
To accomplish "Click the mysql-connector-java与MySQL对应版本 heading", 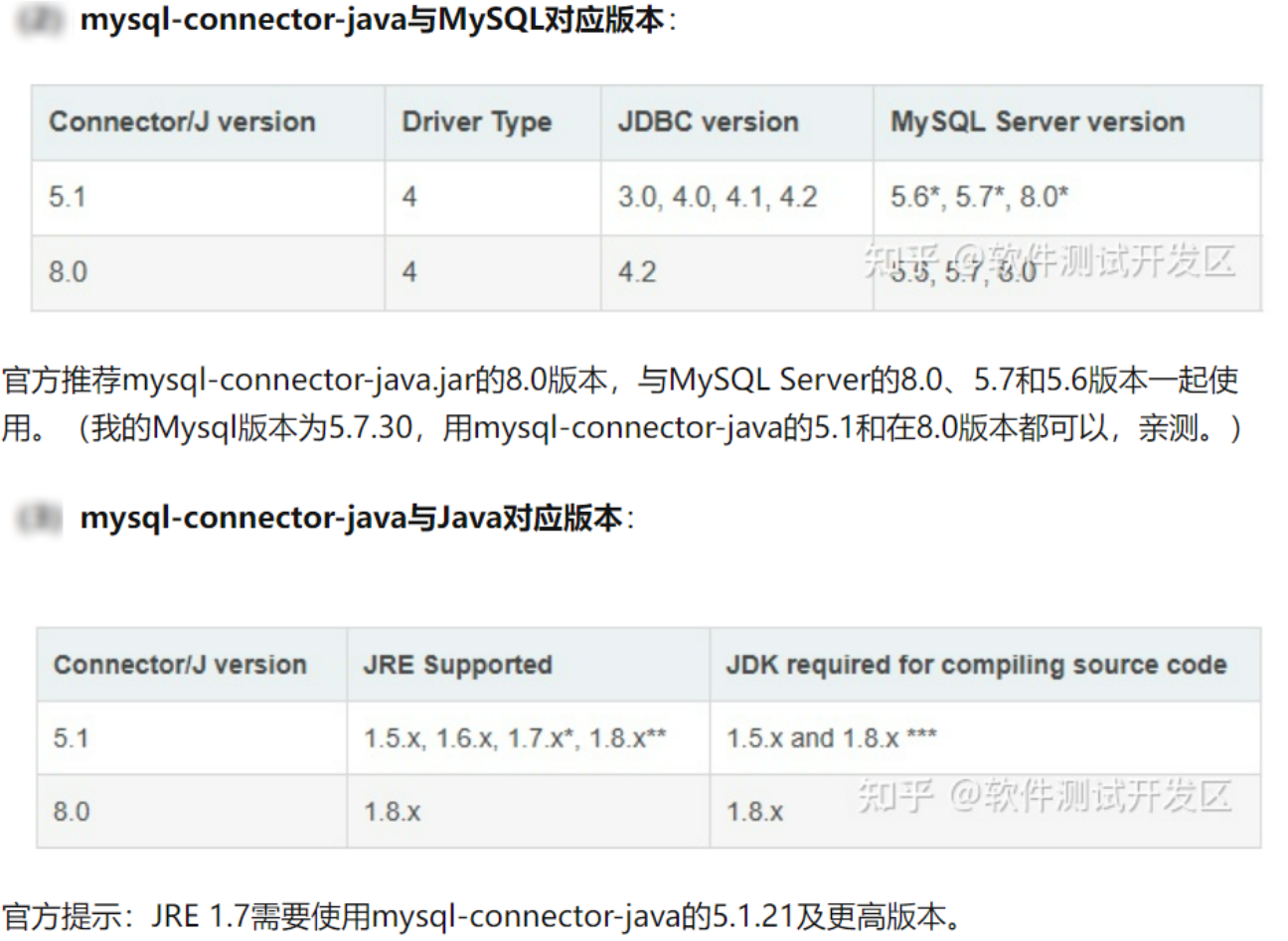I will click(372, 20).
